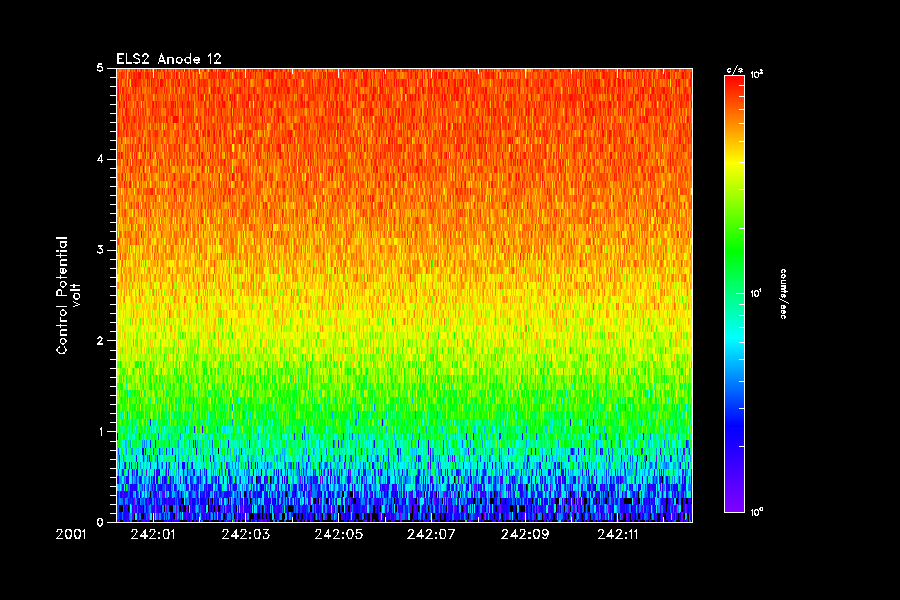Click the y-axis value '0'
The height and width of the screenshot is (600, 900).
point(100,522)
